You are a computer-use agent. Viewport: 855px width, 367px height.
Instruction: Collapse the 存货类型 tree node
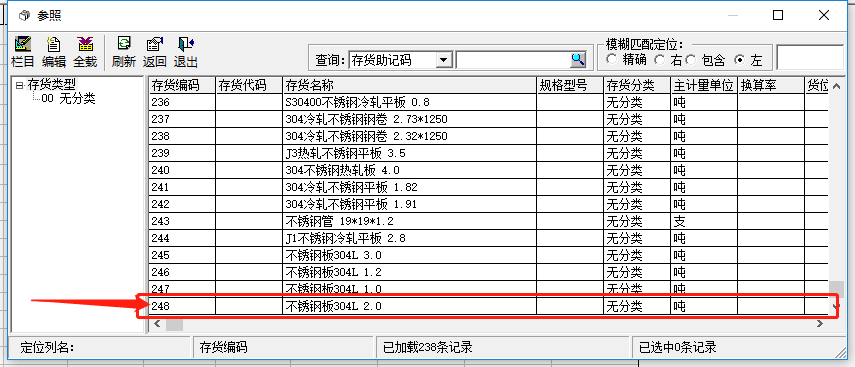pos(20,85)
